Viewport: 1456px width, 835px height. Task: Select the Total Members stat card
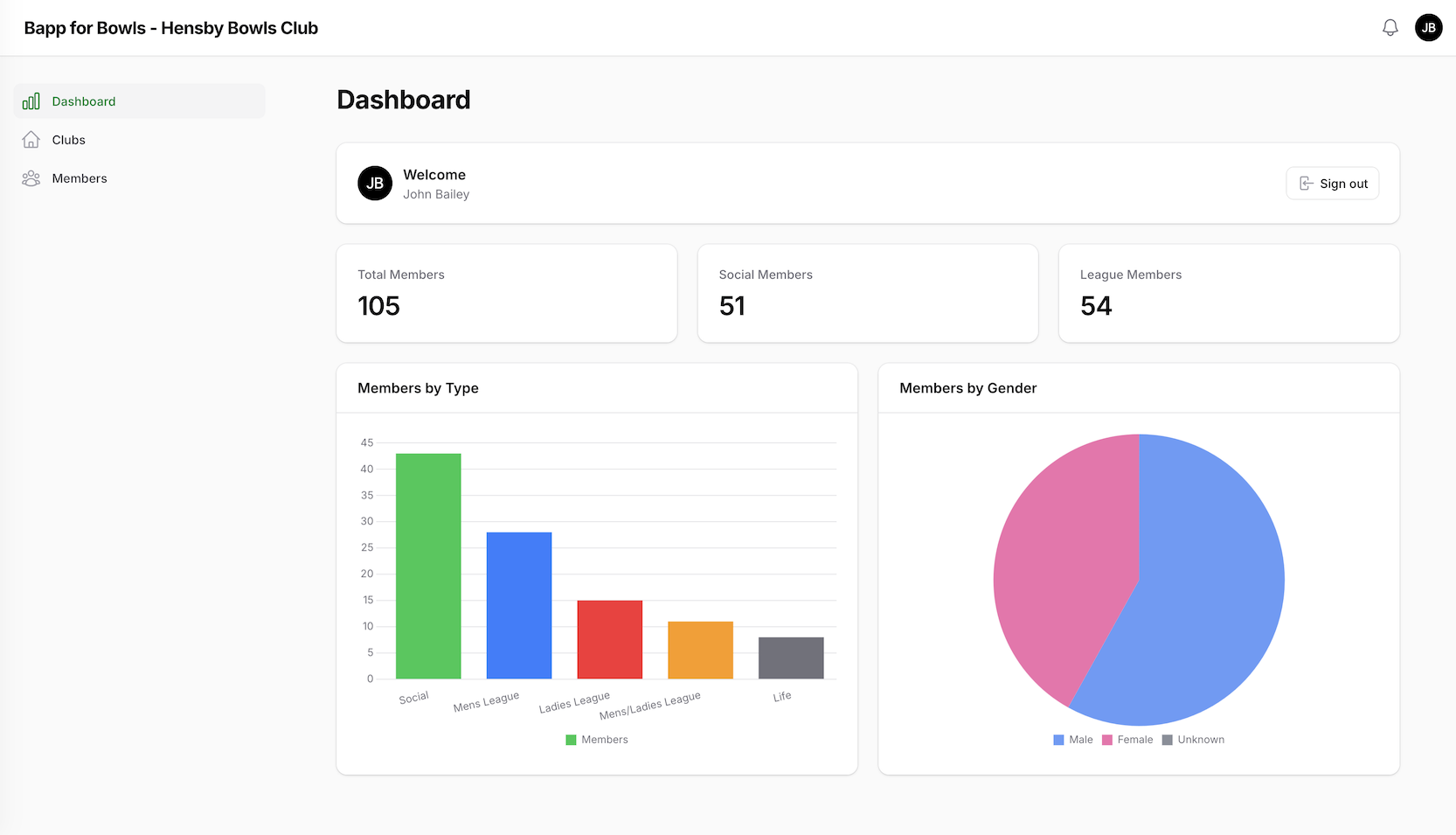(506, 293)
